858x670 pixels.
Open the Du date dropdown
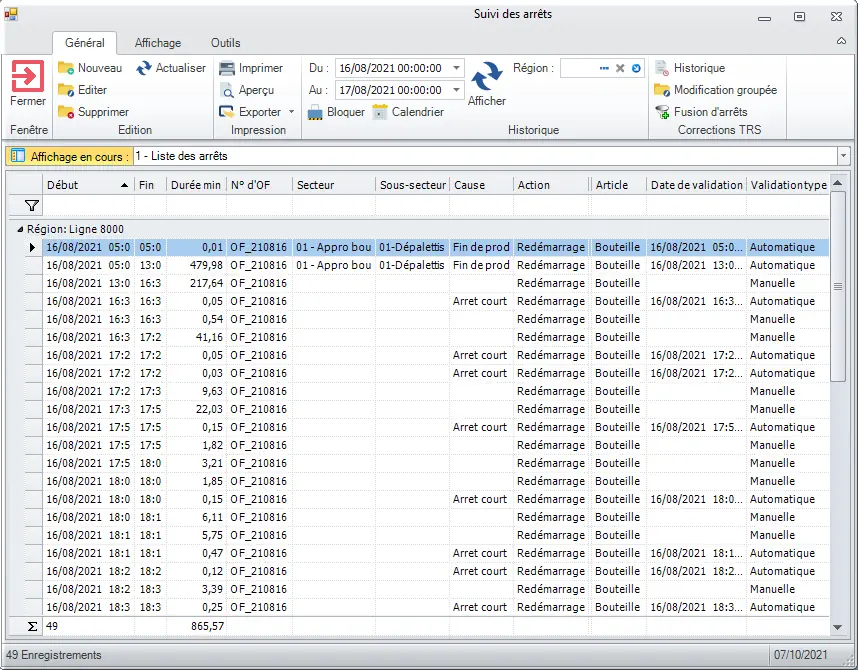456,68
